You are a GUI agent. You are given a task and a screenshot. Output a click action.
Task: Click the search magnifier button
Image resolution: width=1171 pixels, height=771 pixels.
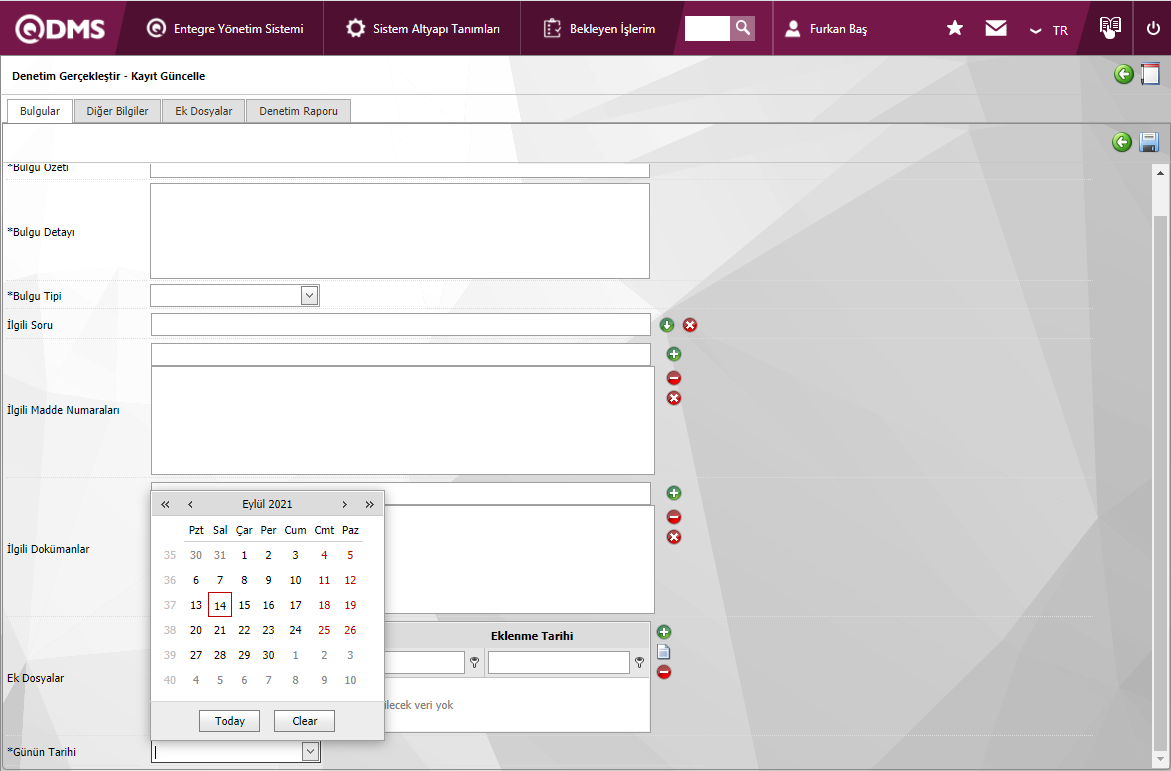click(x=742, y=28)
